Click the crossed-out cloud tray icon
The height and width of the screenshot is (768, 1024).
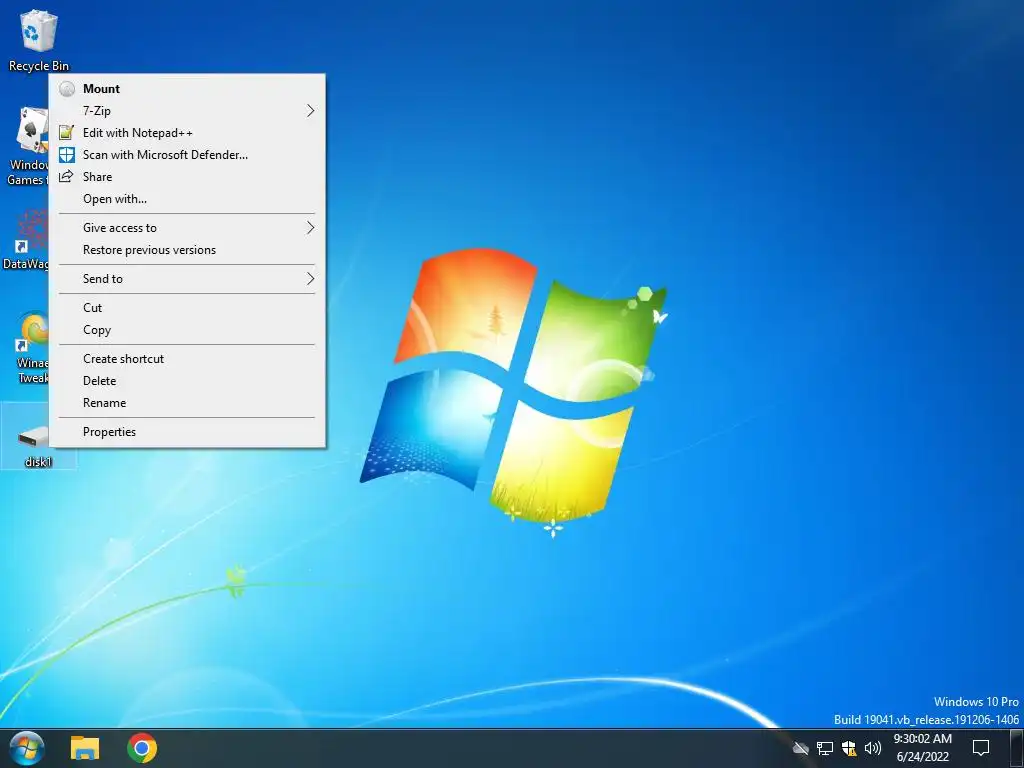click(801, 748)
